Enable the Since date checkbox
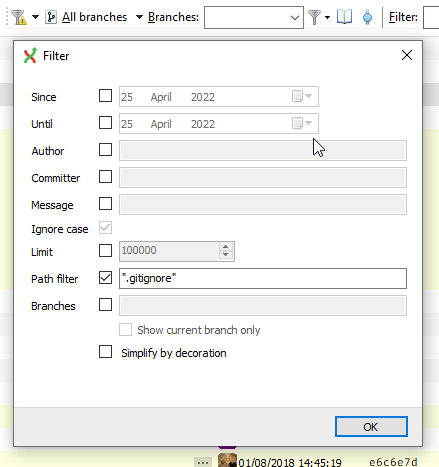Screen dimensions: 439x467 (x=105, y=96)
